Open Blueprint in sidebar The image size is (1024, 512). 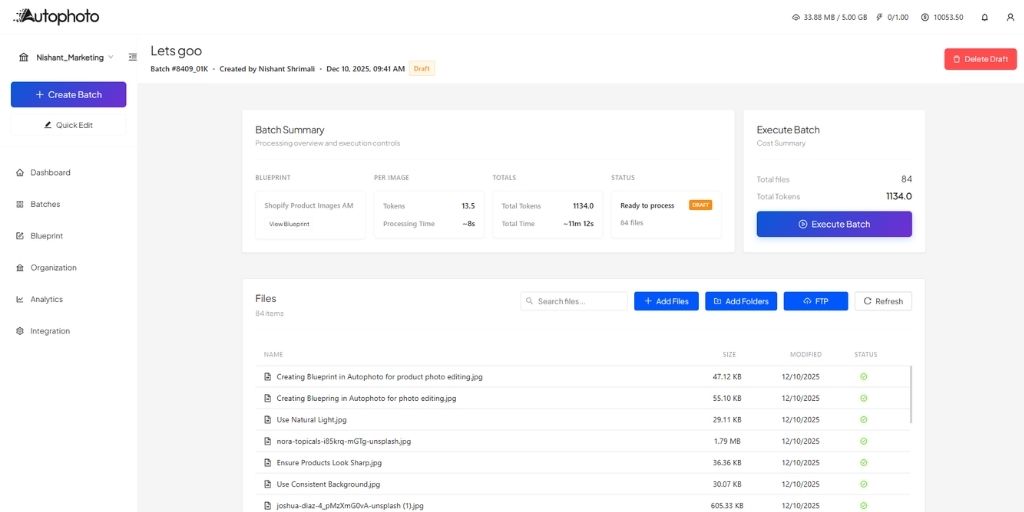[x=39, y=236]
